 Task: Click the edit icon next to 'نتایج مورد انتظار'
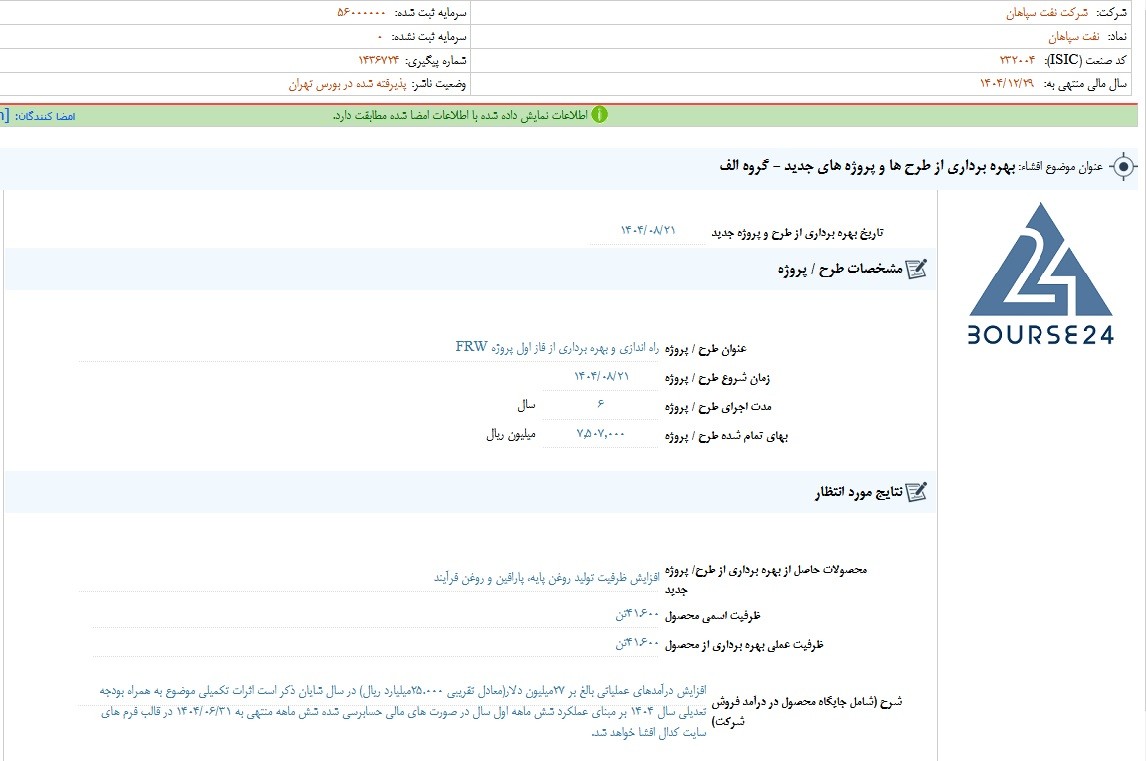pos(917,492)
